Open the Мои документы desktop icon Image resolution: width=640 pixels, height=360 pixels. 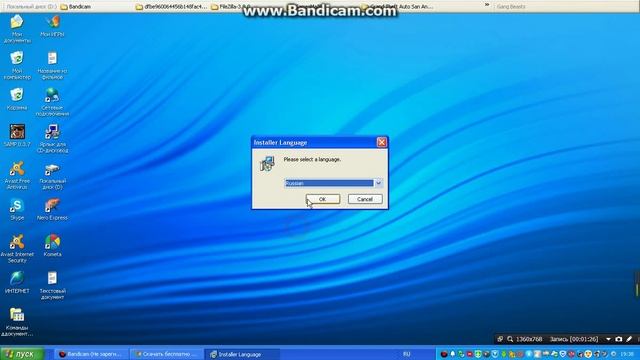coord(17,29)
